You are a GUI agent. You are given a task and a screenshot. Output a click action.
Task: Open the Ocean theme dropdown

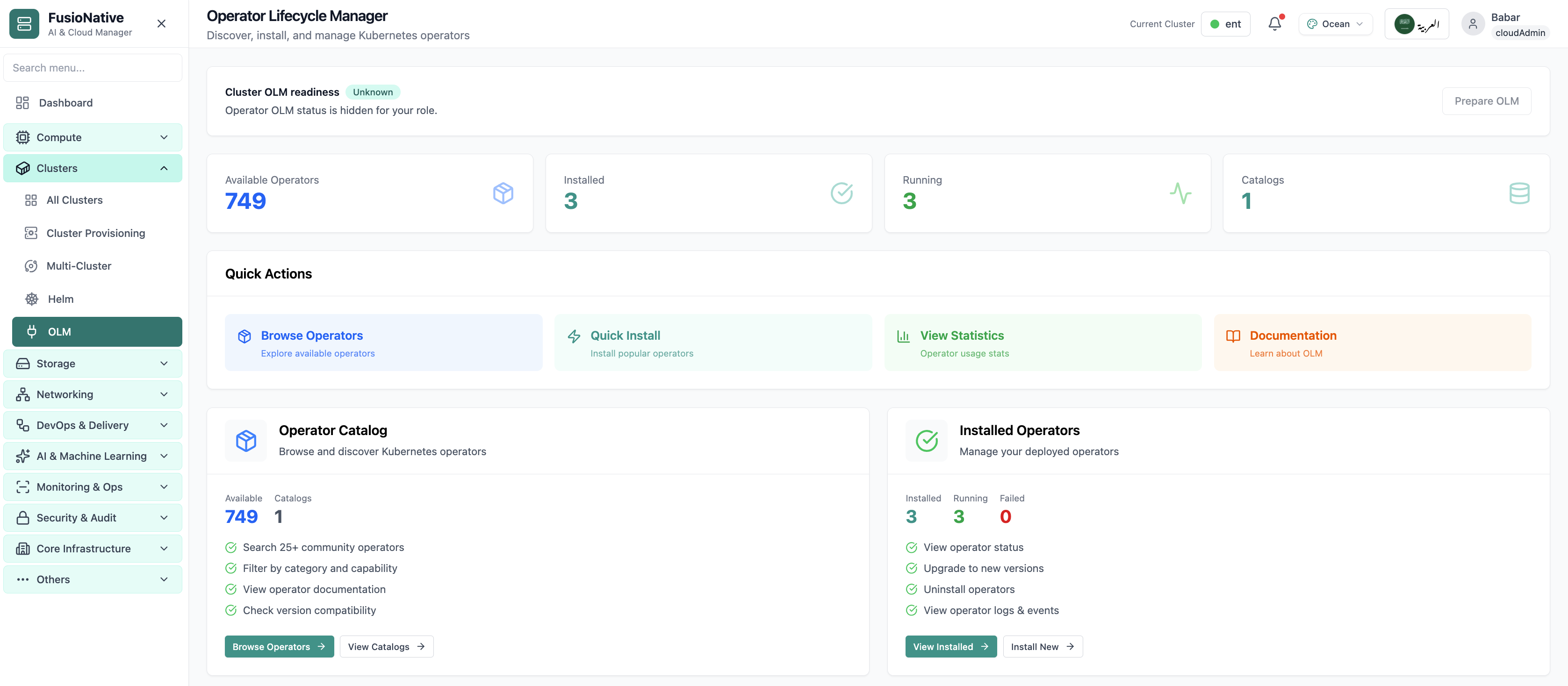pos(1336,24)
